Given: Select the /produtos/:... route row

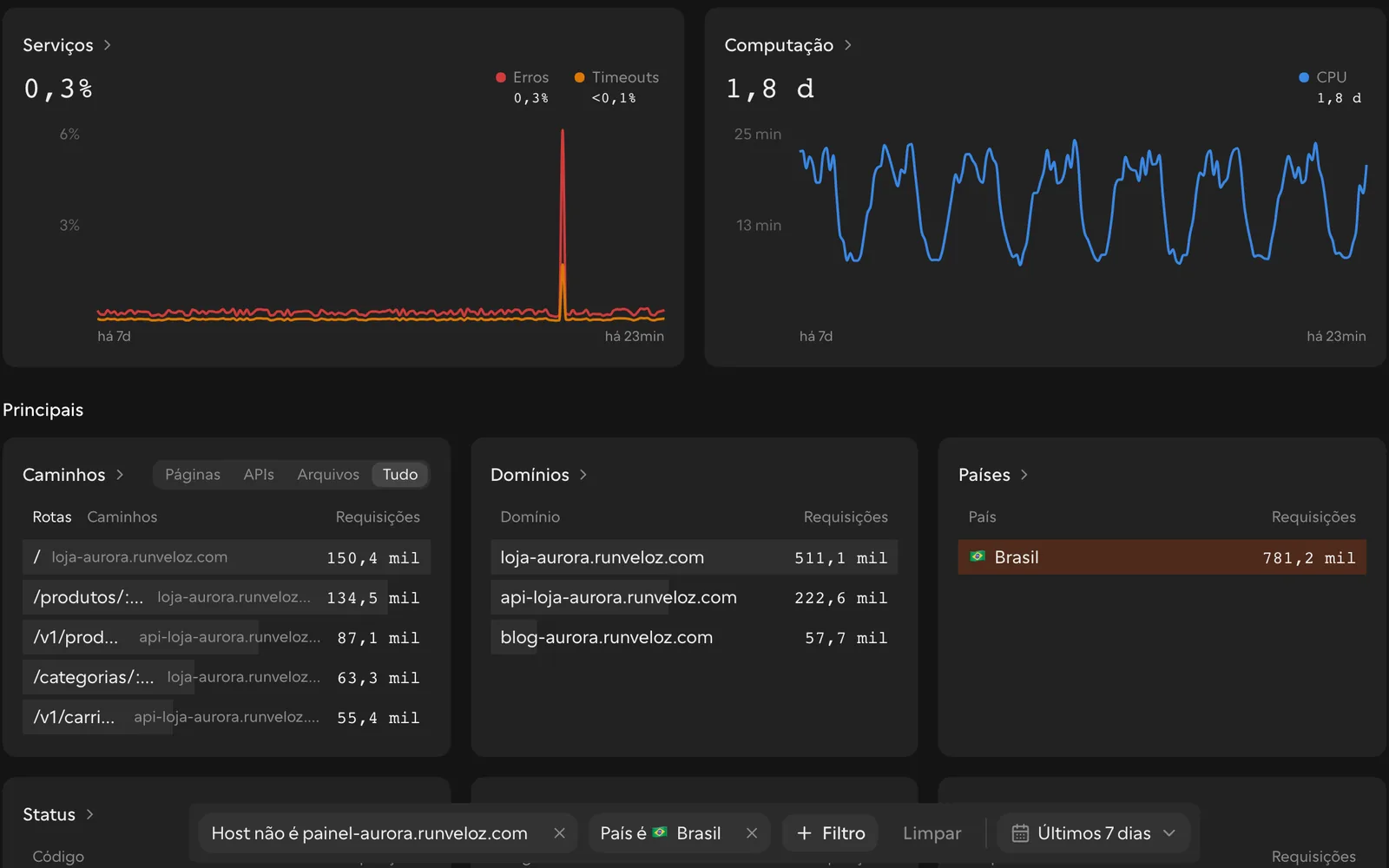Looking at the screenshot, I should (226, 597).
